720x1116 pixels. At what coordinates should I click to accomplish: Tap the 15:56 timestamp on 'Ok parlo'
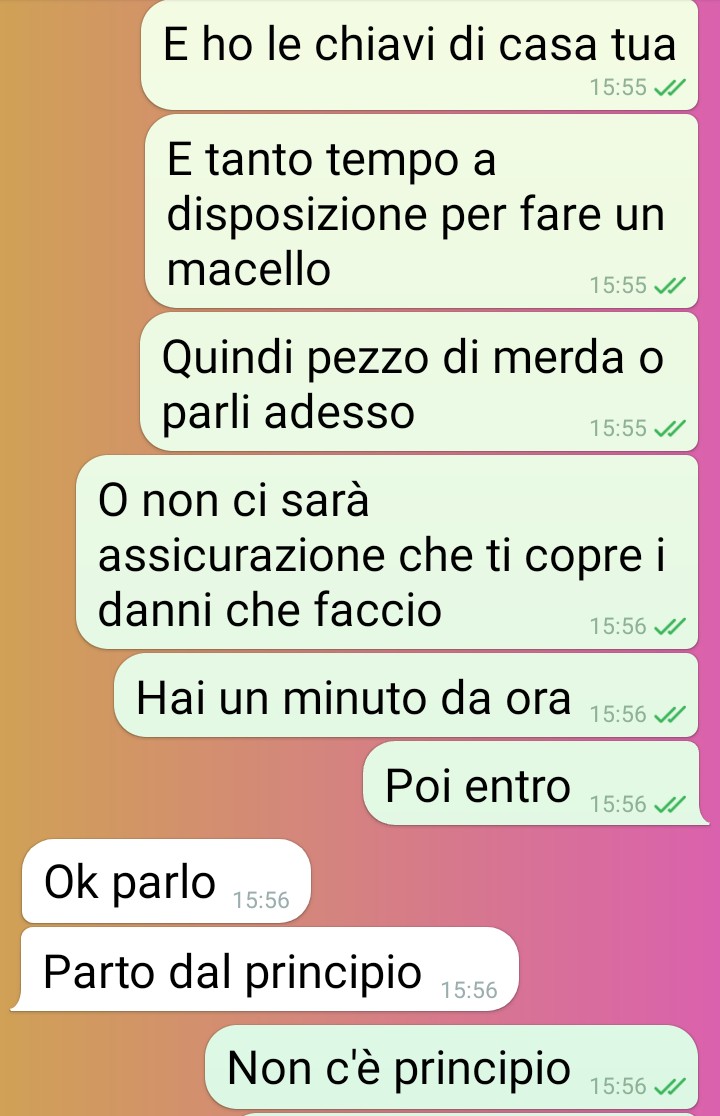pyautogui.click(x=261, y=900)
